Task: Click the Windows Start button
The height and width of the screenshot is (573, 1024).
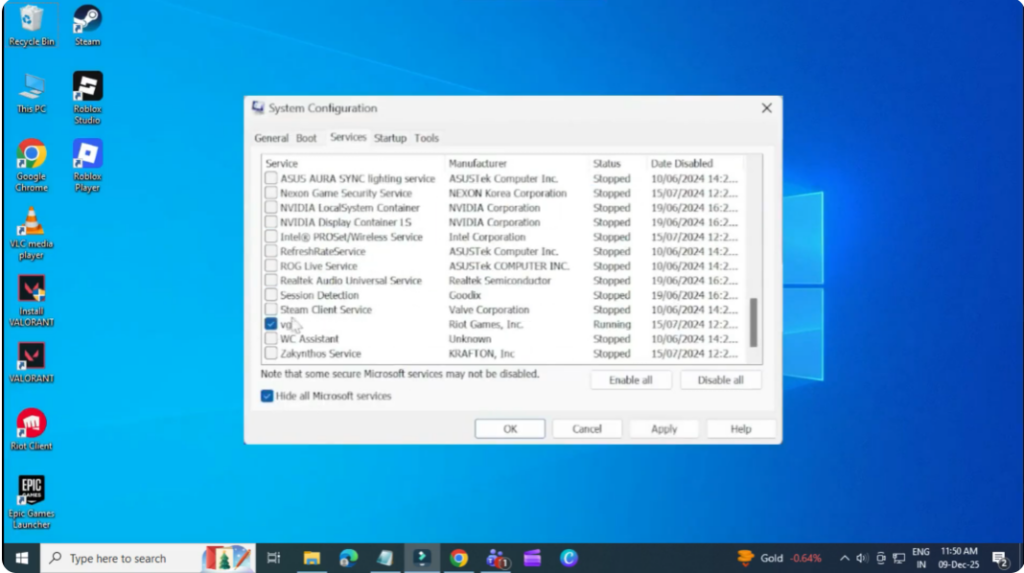Action: pyautogui.click(x=21, y=558)
